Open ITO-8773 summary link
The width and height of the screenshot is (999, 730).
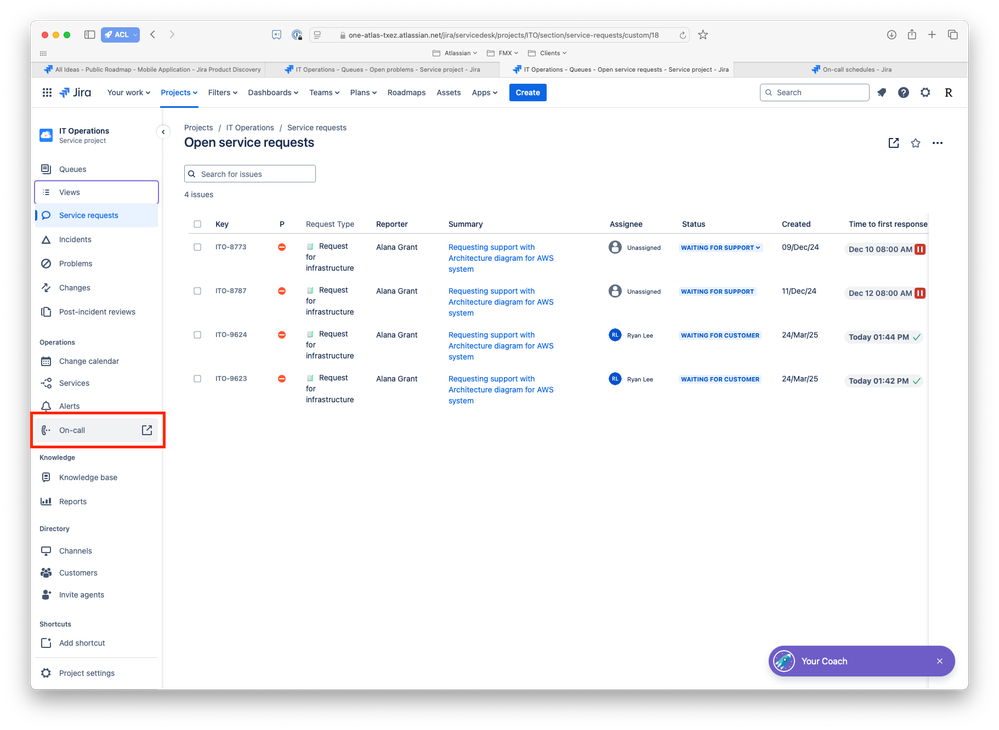501,258
